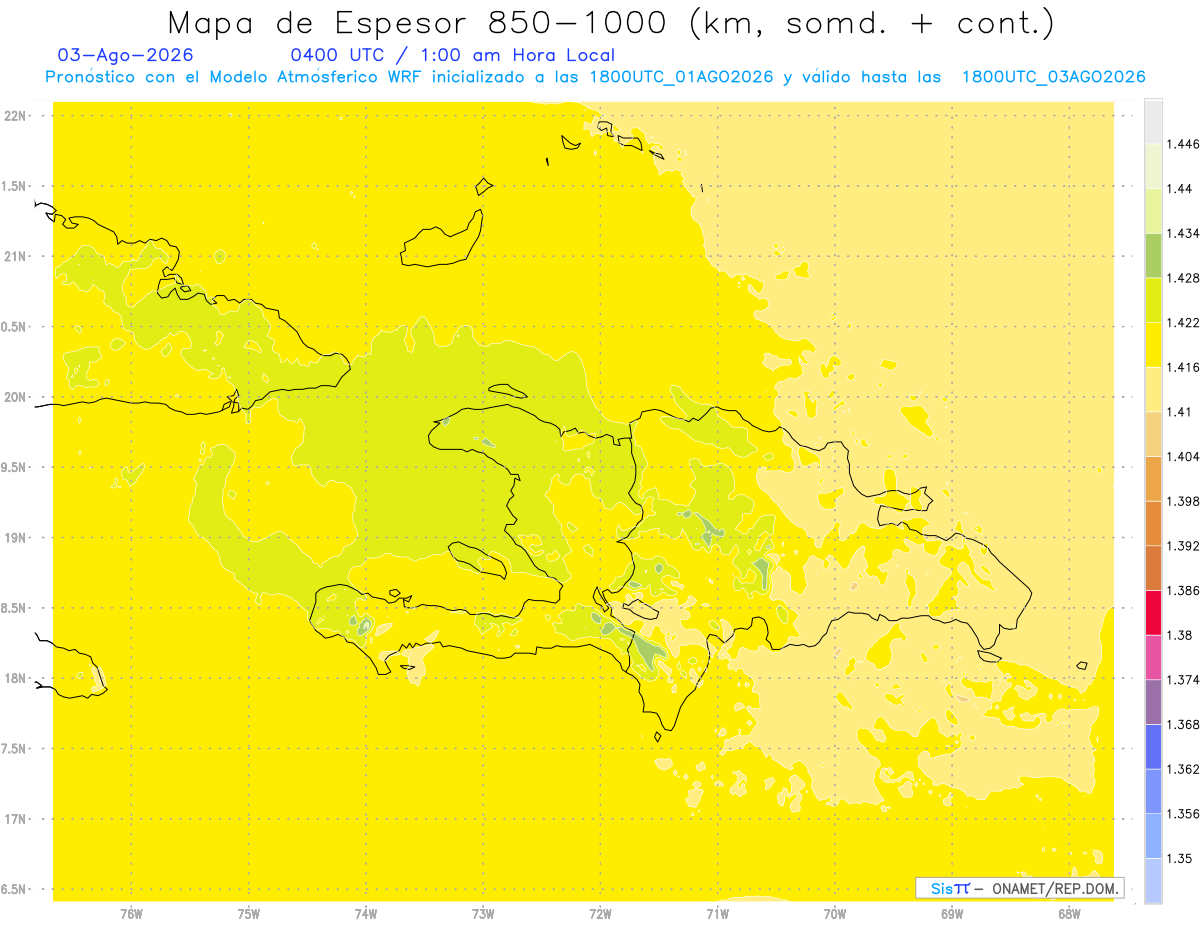
Task: Click the pink legend swatch between 1.374 and 1.38
Action: click(x=1153, y=657)
